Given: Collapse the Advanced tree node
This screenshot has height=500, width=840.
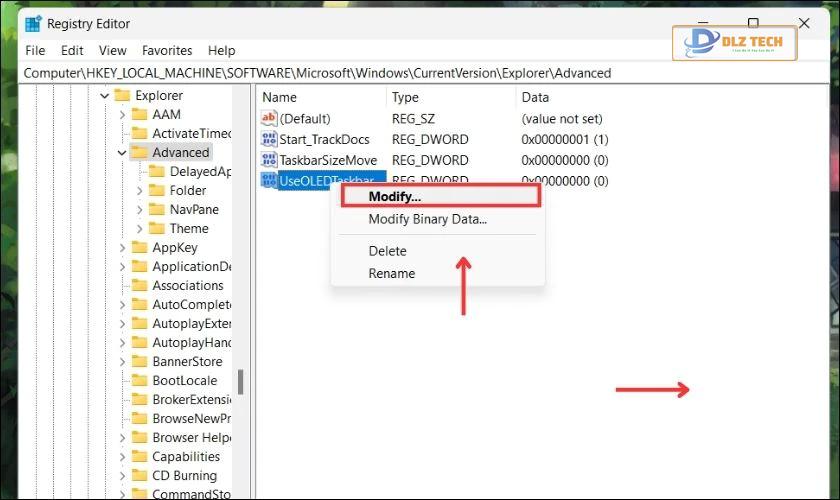Looking at the screenshot, I should 122,153.
